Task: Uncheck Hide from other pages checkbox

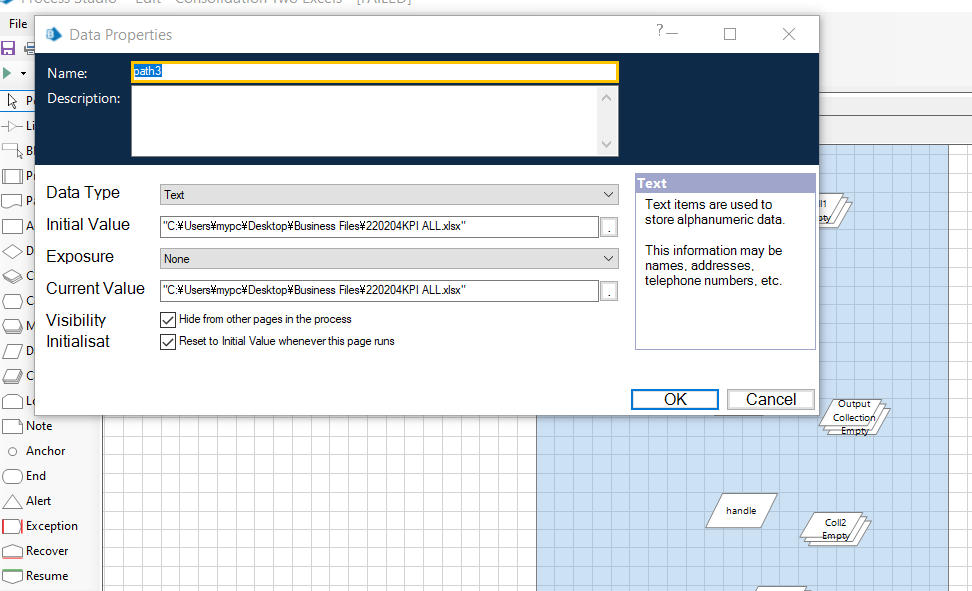Action: (168, 320)
